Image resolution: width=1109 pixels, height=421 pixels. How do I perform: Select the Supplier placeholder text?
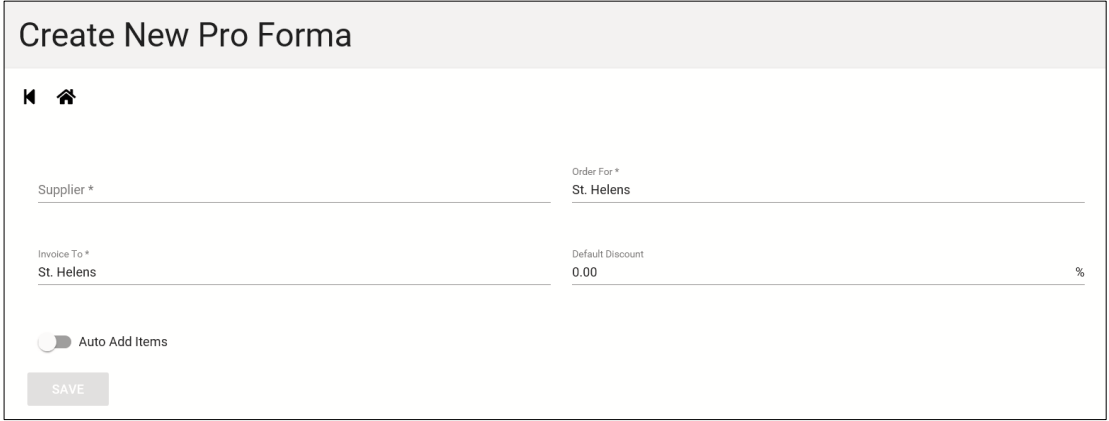click(x=66, y=190)
